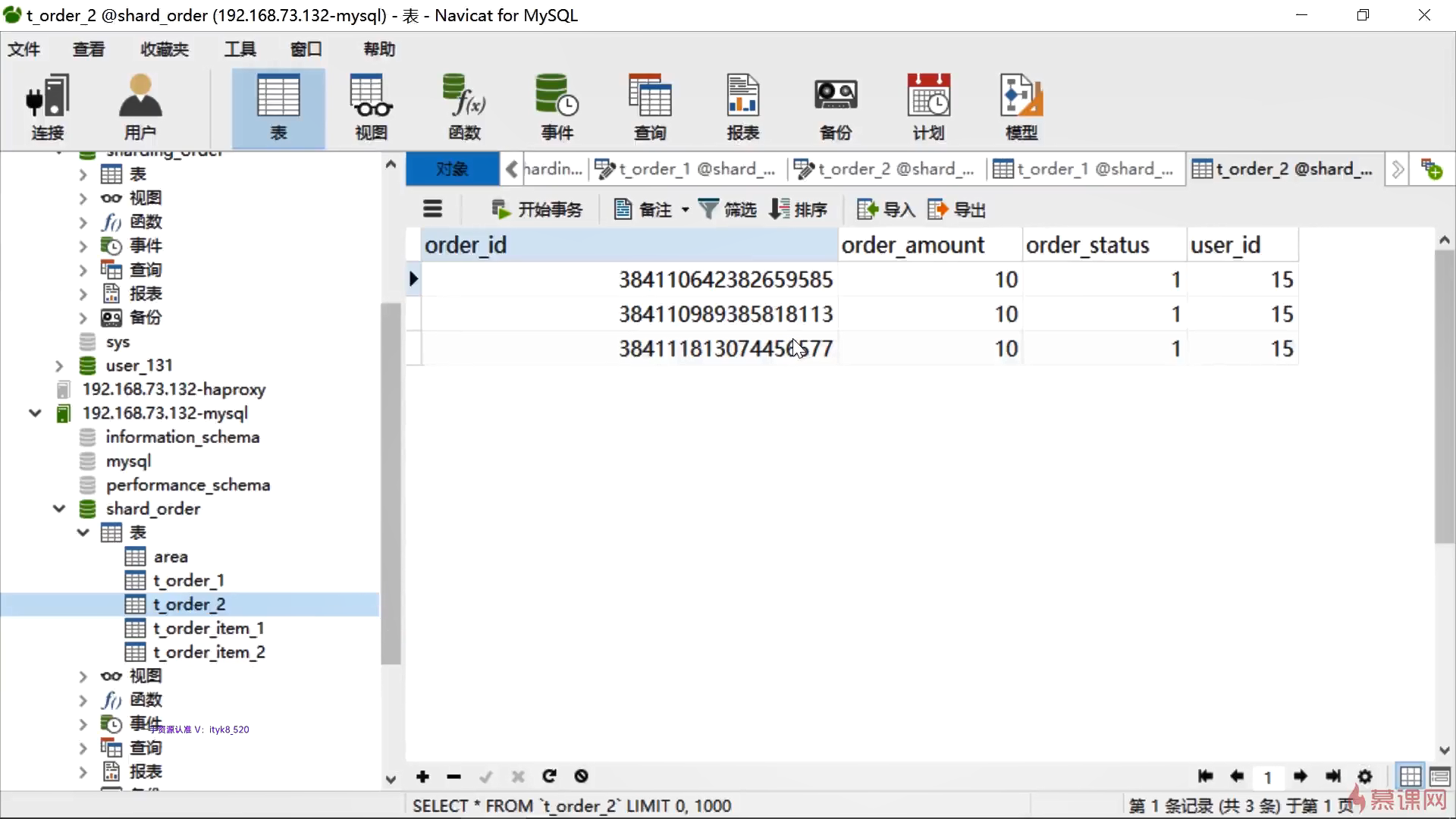Screen dimensions: 1456x819
Task: Open the 事件 events toolbar icon
Action: click(x=557, y=108)
